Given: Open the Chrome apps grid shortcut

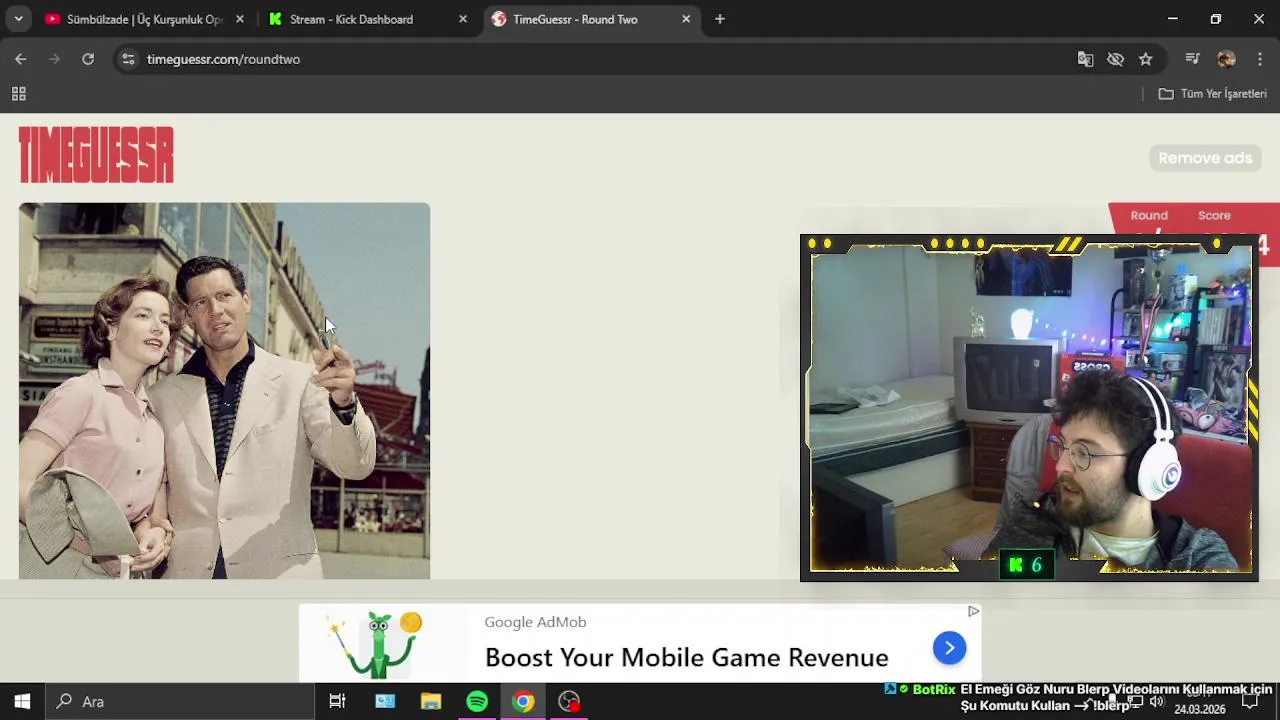Looking at the screenshot, I should (18, 94).
